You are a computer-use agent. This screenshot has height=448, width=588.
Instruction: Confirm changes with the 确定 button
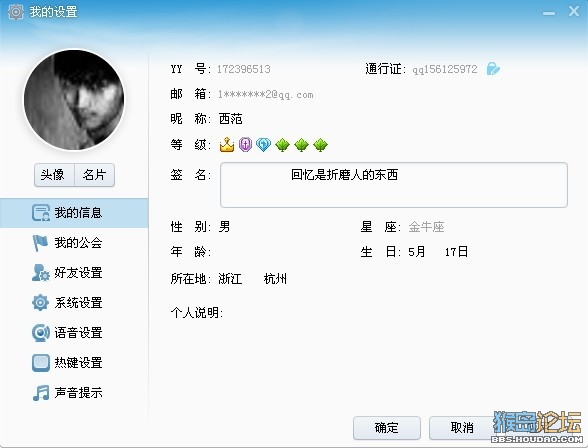[x=387, y=428]
